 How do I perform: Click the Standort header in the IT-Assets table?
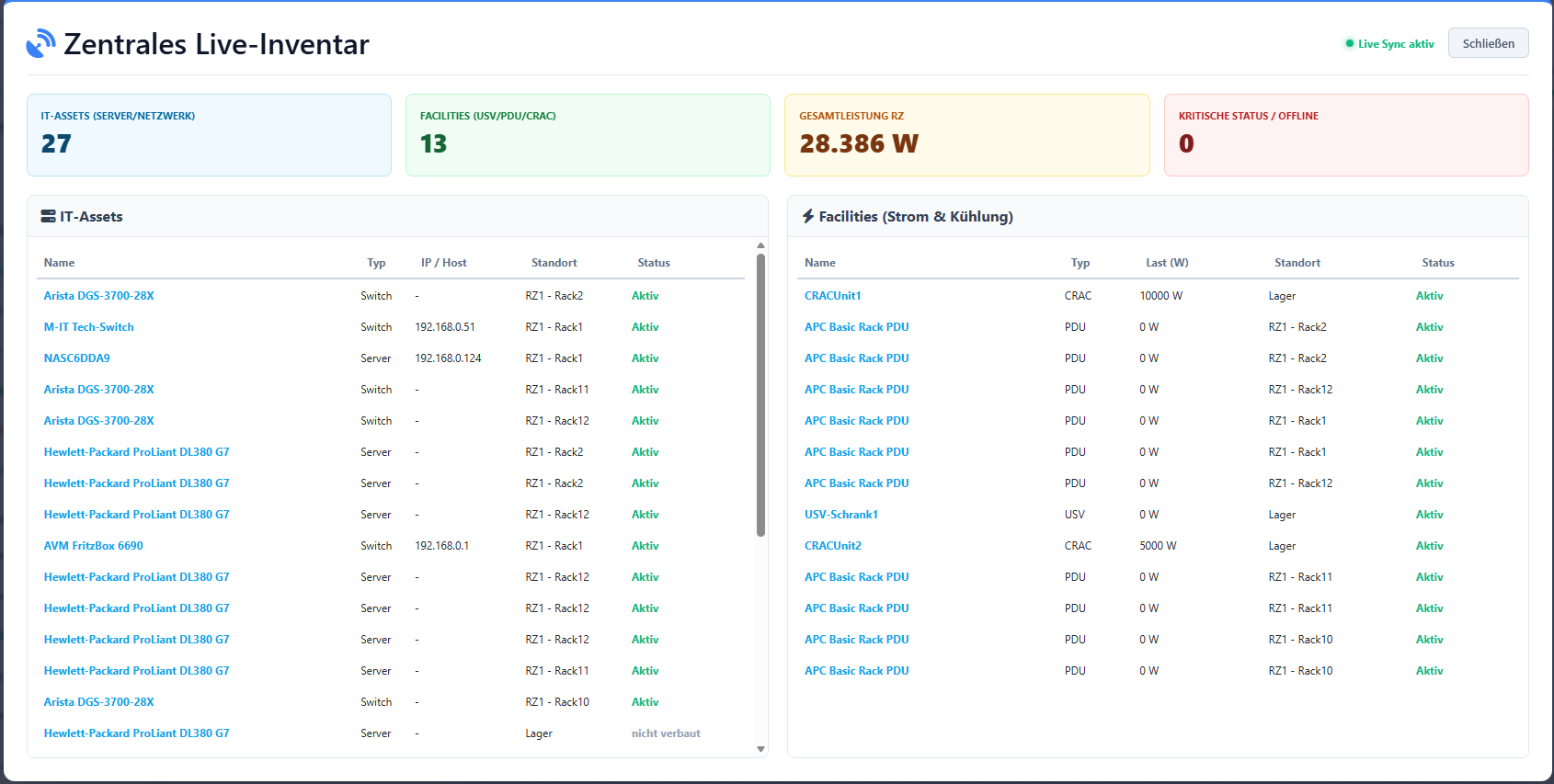(x=554, y=263)
